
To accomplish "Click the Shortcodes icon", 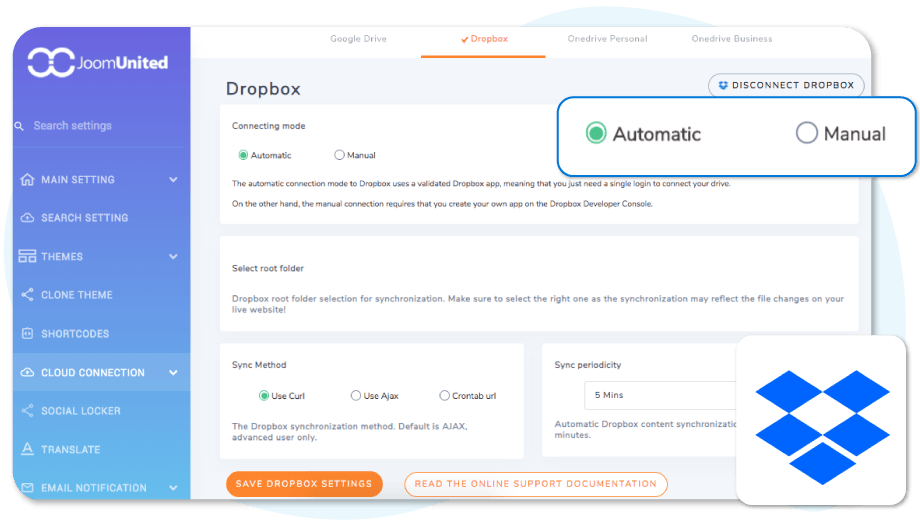I will tap(27, 333).
